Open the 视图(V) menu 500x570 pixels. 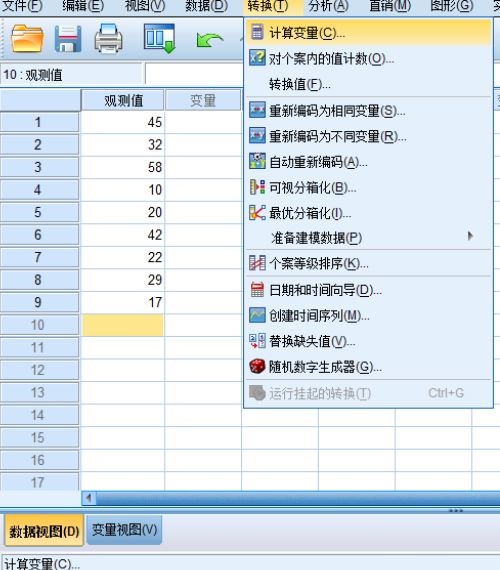tap(145, 6)
